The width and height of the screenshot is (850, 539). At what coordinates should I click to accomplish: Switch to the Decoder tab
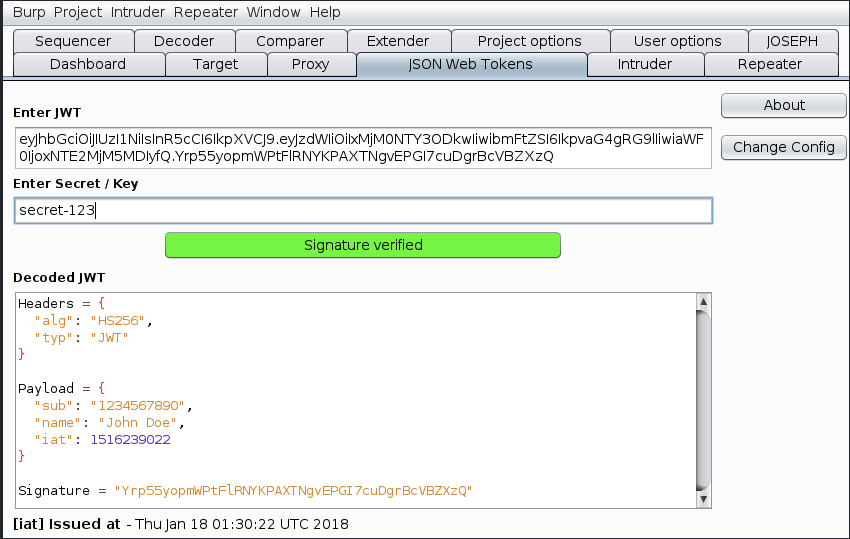[x=184, y=41]
